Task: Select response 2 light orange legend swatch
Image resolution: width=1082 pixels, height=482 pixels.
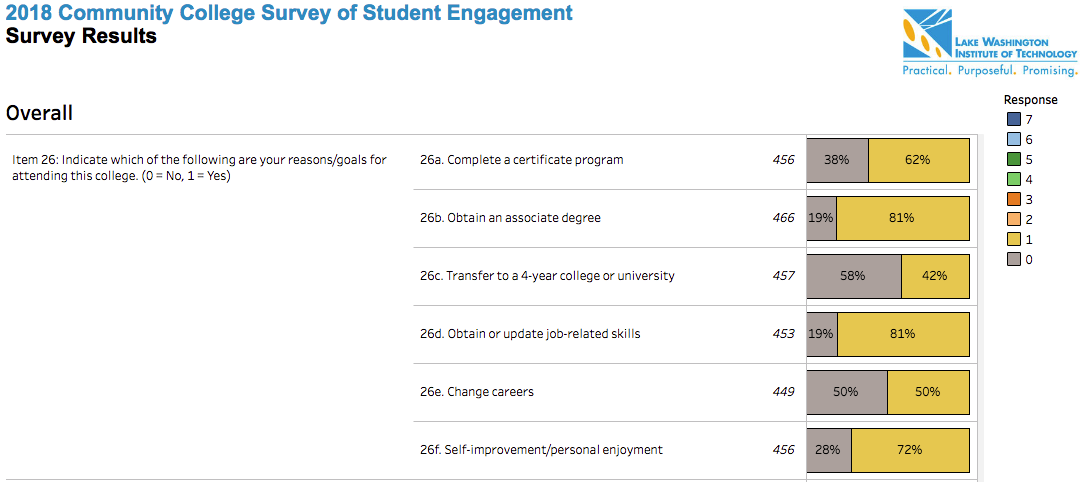Action: pyautogui.click(x=1013, y=219)
